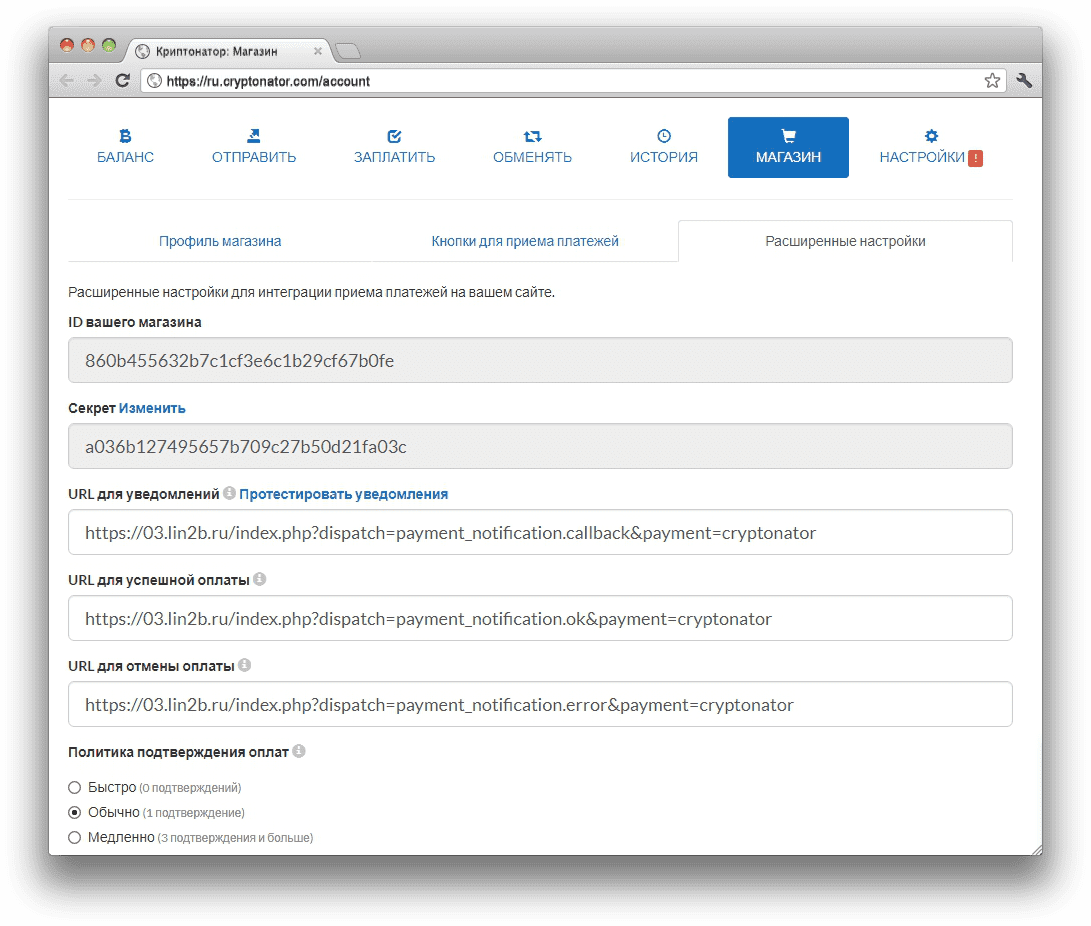Click the "Политика подтверждения оплат" label

click(178, 752)
